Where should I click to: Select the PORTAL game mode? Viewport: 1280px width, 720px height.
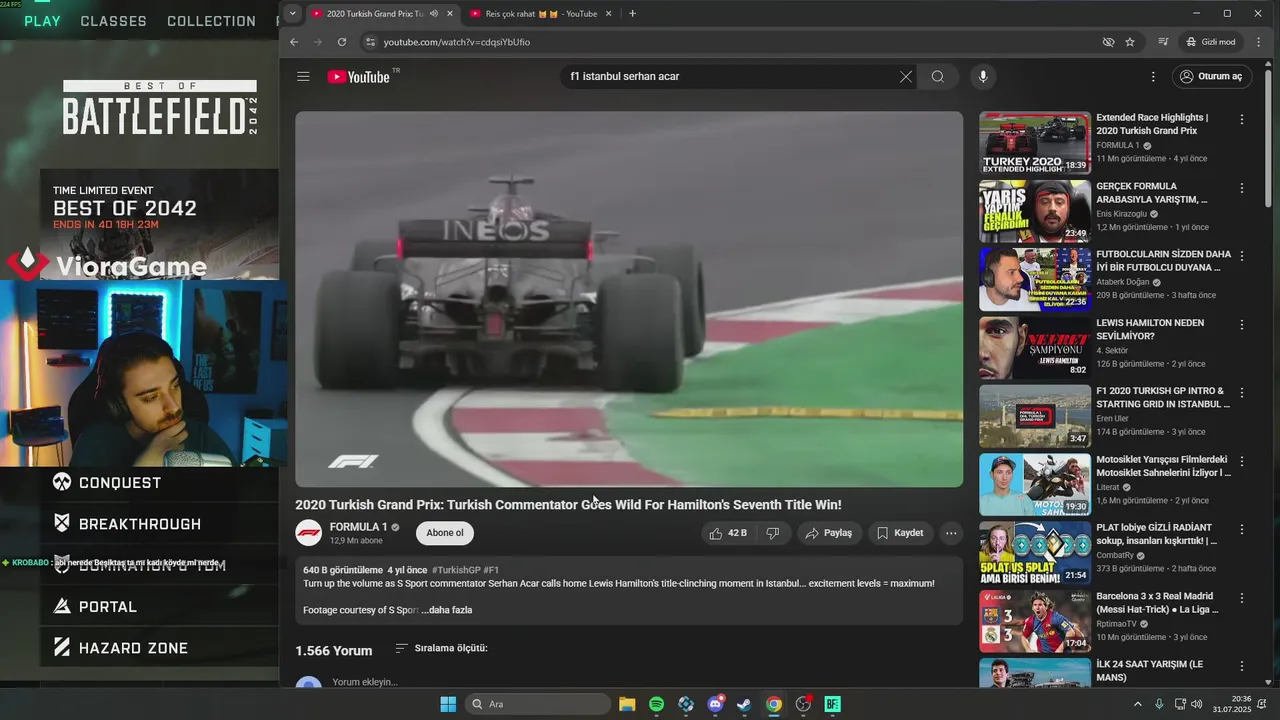coord(95,607)
